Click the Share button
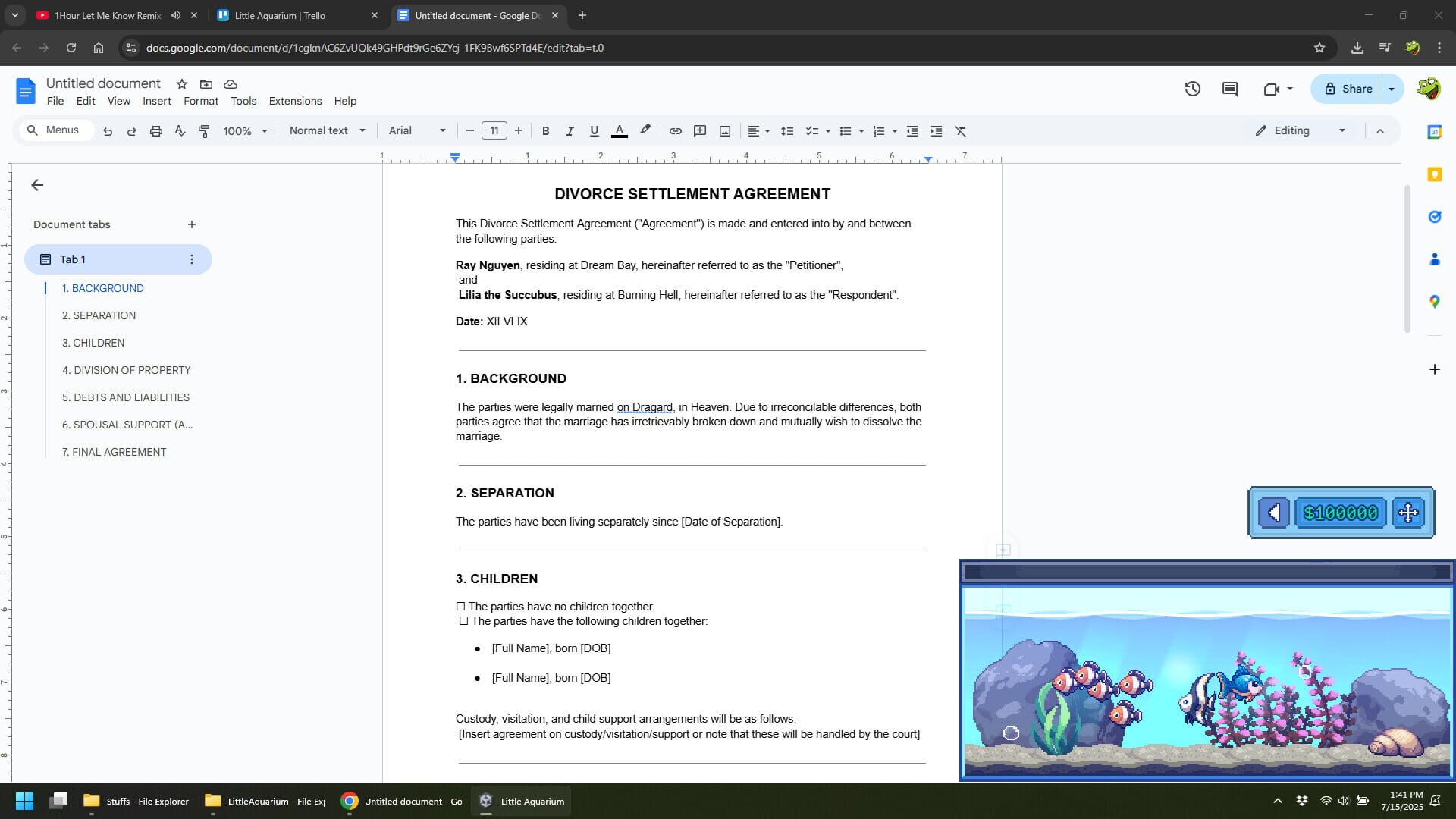The image size is (1456, 819). pos(1354,89)
